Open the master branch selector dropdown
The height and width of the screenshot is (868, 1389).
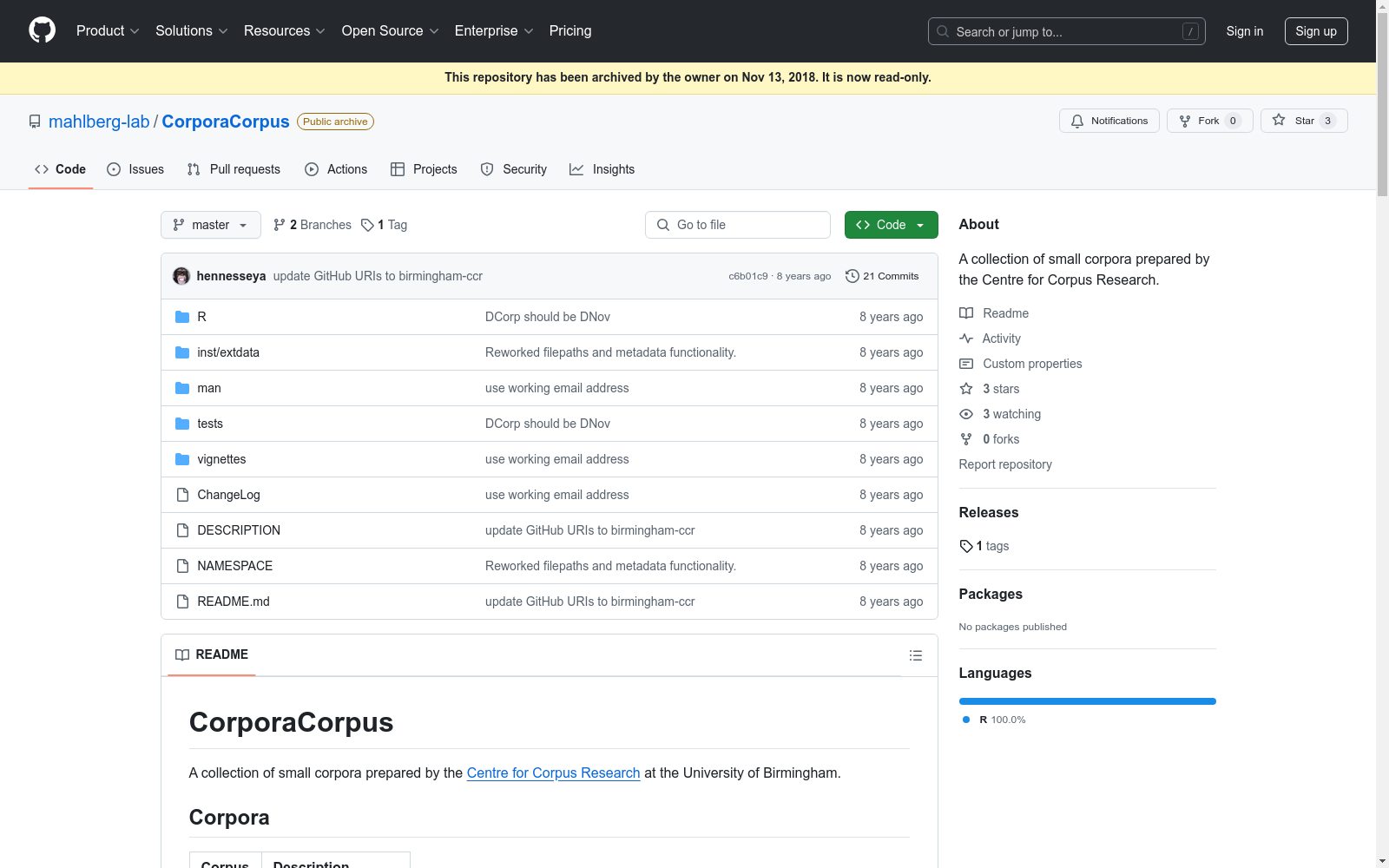pyautogui.click(x=211, y=225)
